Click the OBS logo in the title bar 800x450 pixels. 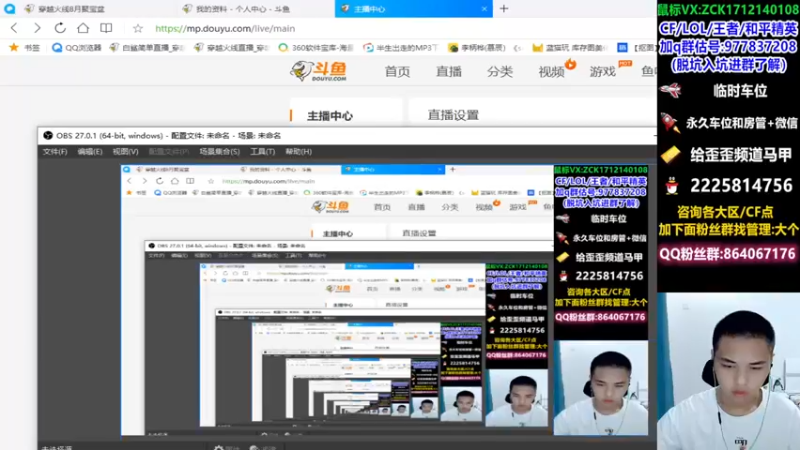48,135
